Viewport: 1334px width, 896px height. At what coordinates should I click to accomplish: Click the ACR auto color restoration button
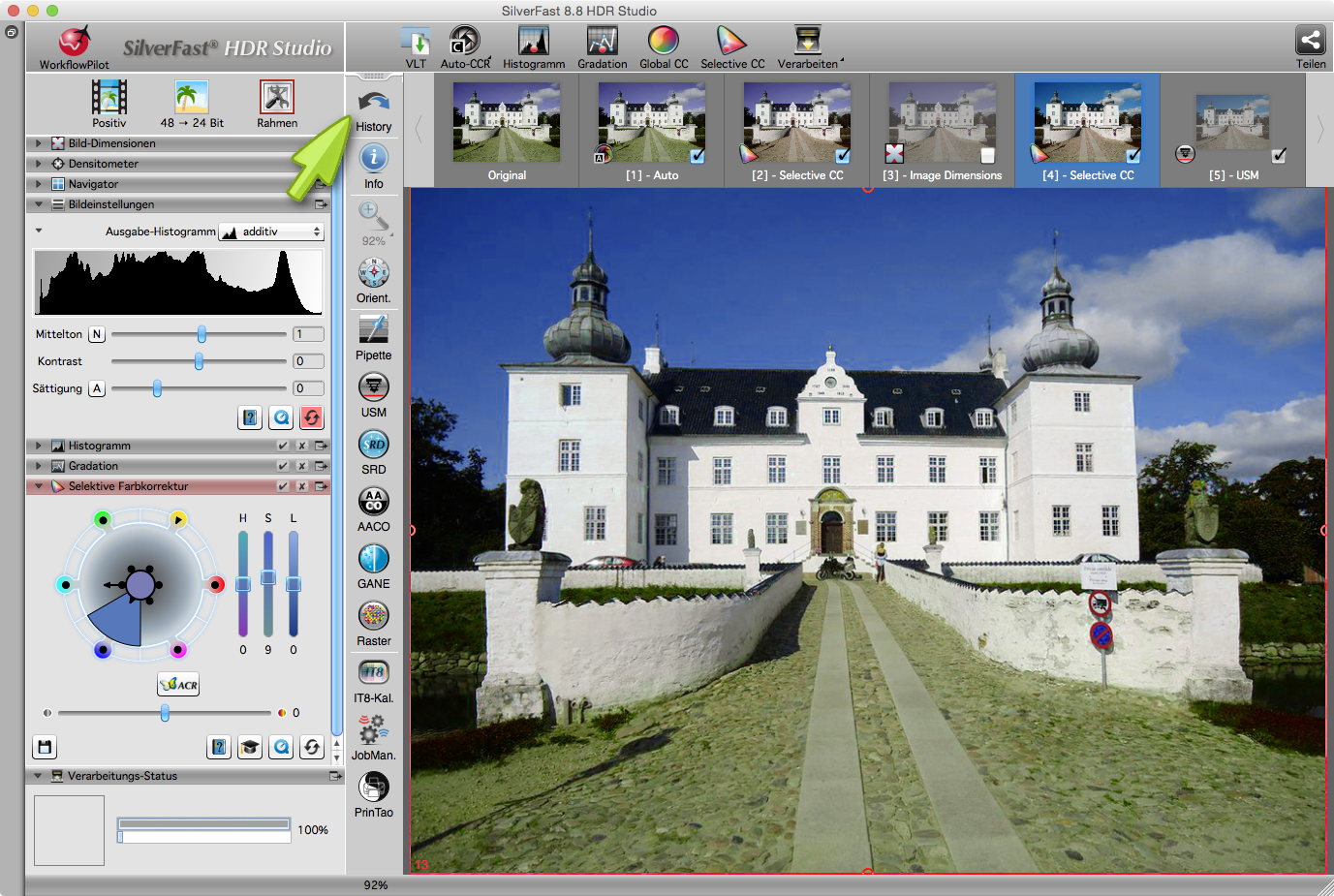[x=178, y=685]
